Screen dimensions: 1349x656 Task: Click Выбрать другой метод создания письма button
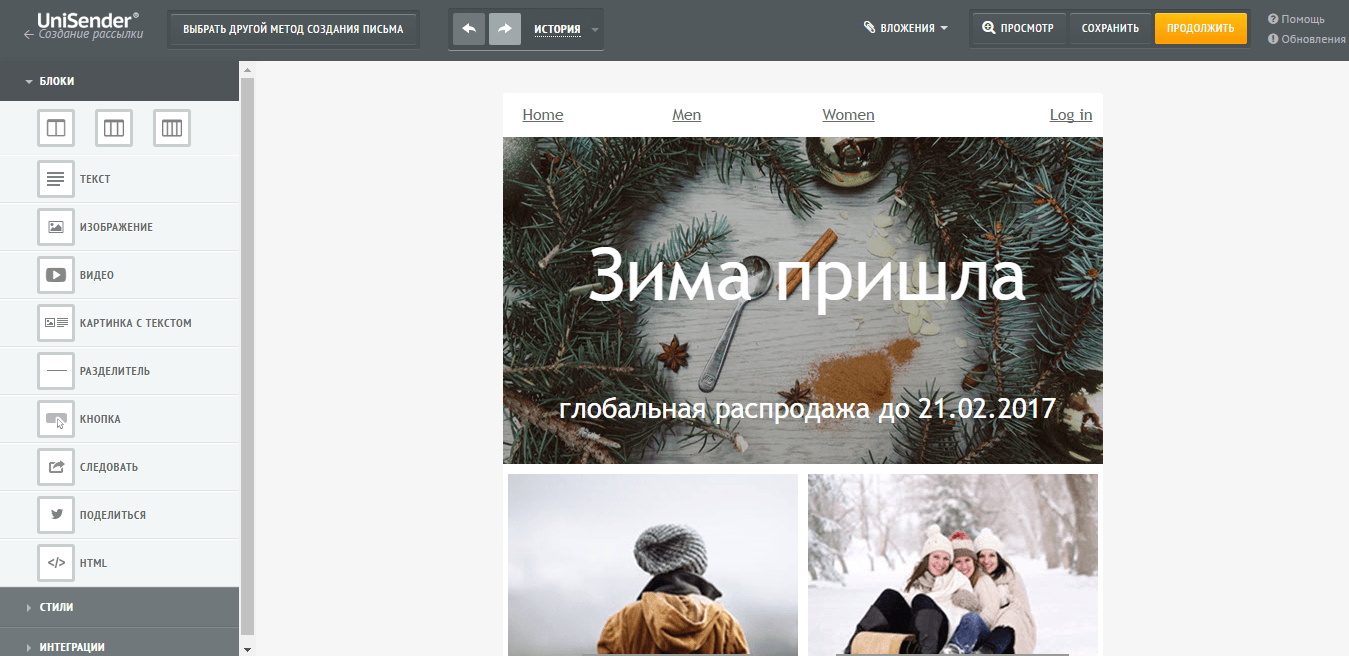293,29
